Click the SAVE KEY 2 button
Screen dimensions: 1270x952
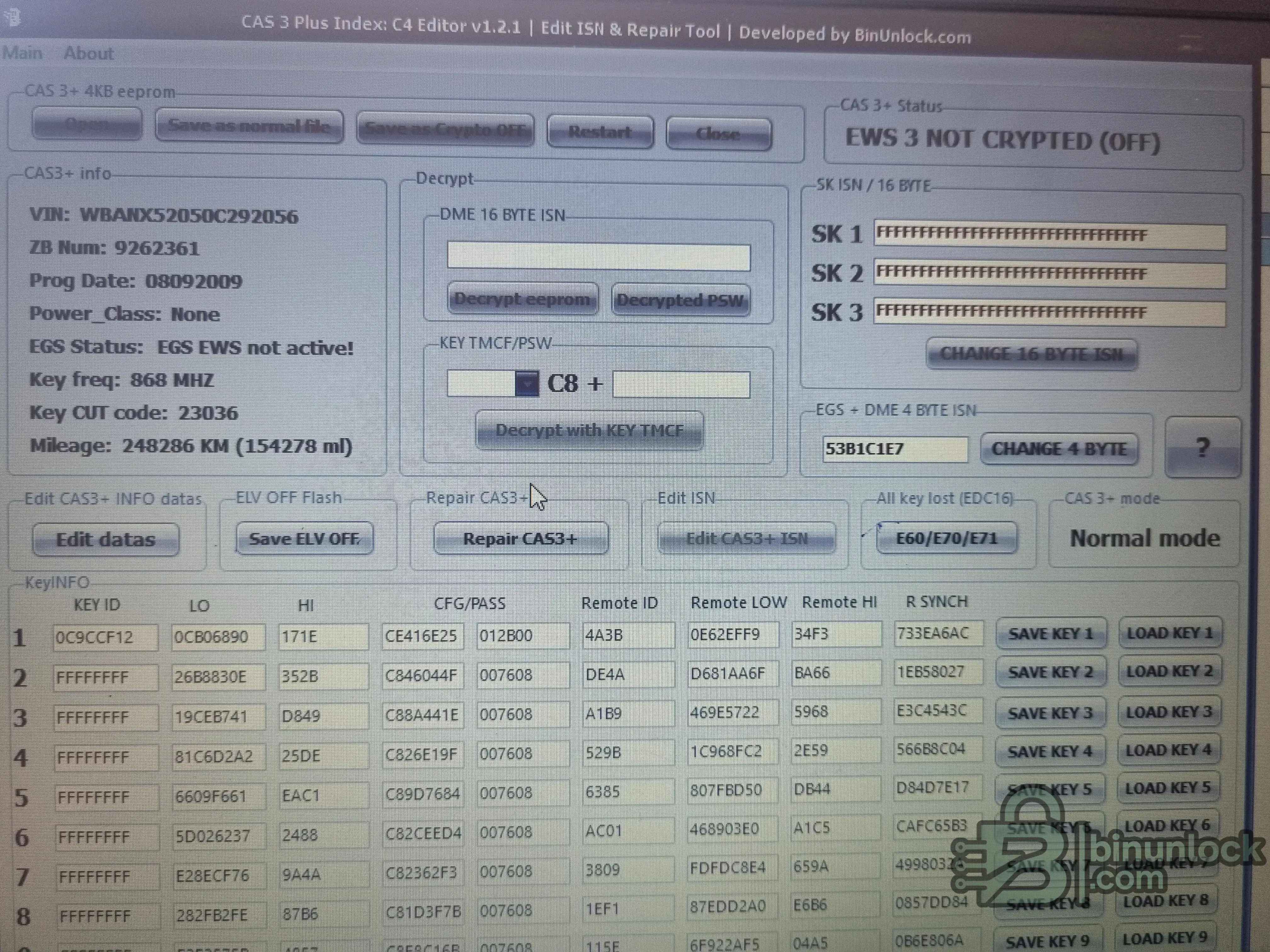pyautogui.click(x=1051, y=672)
